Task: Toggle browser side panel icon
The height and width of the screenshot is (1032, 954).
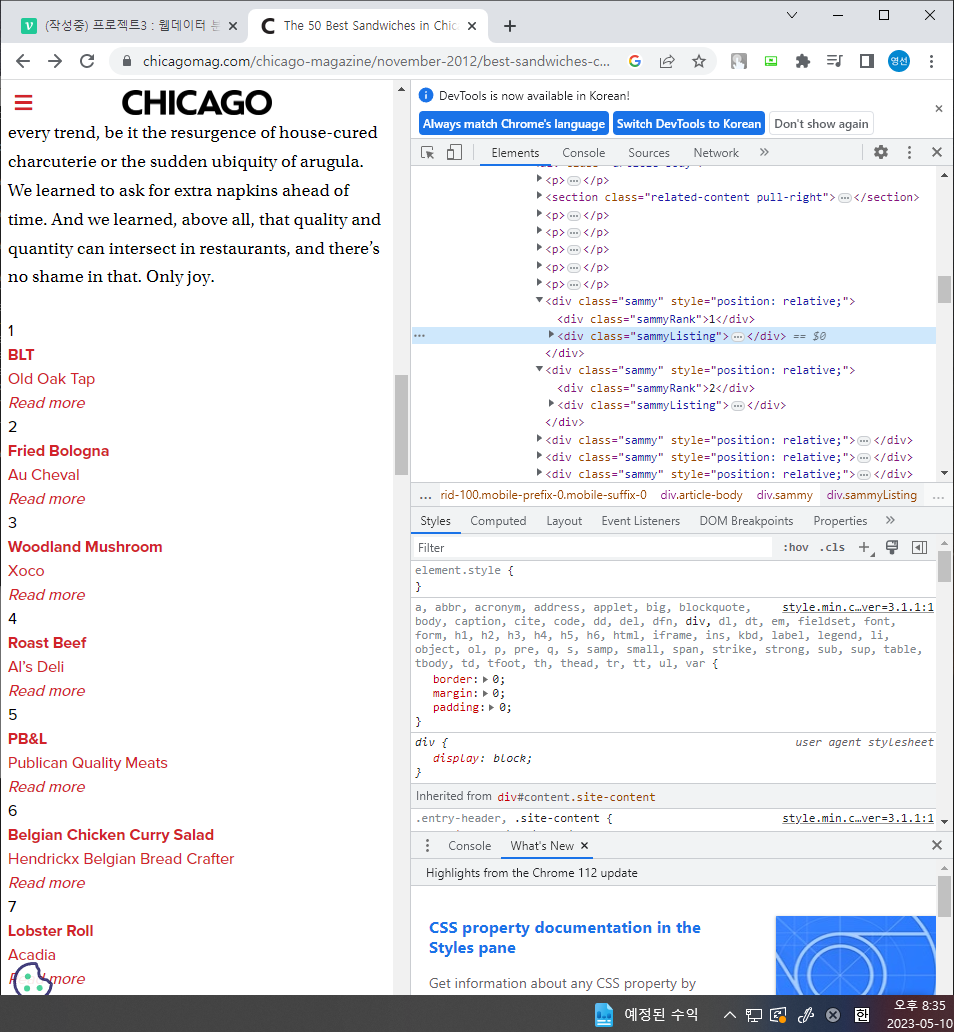Action: click(x=866, y=61)
